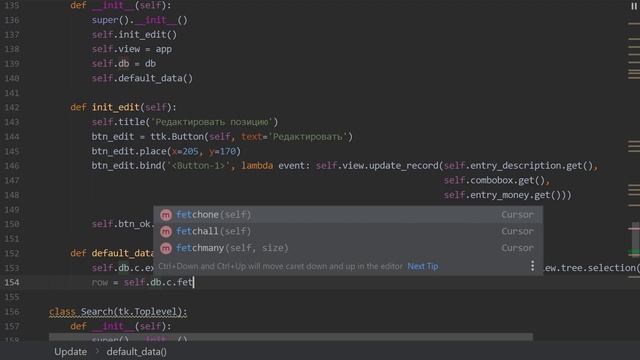Click Update breadcrumb in bottom bar

pos(71,351)
